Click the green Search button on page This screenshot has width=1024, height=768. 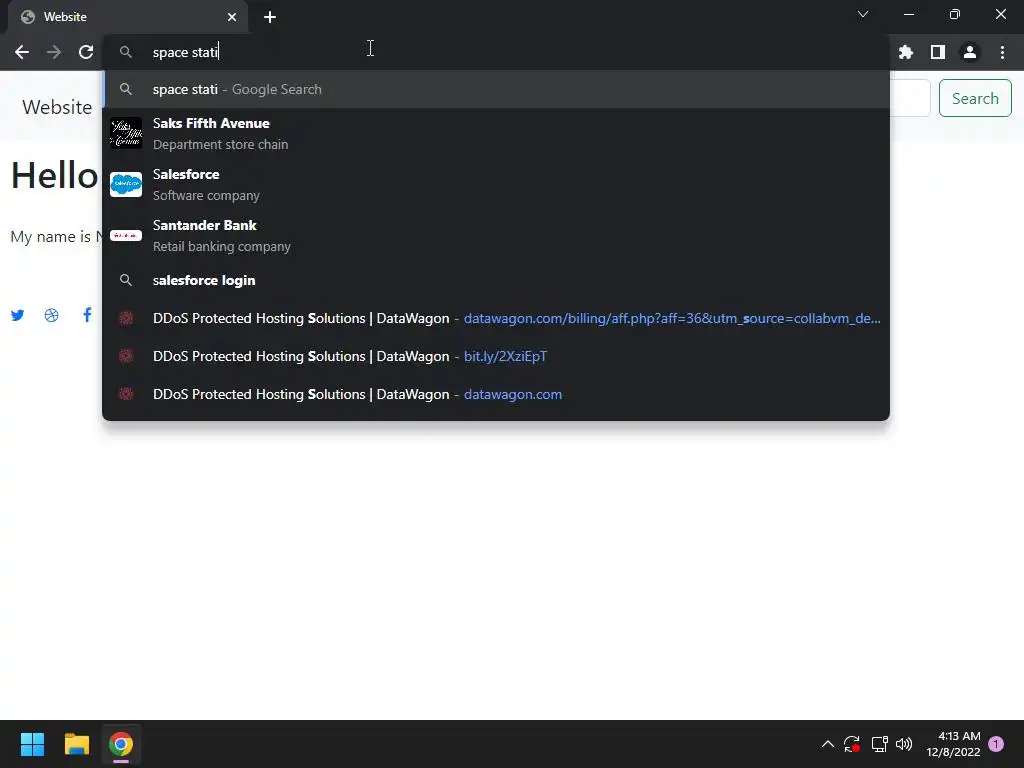coord(975,98)
